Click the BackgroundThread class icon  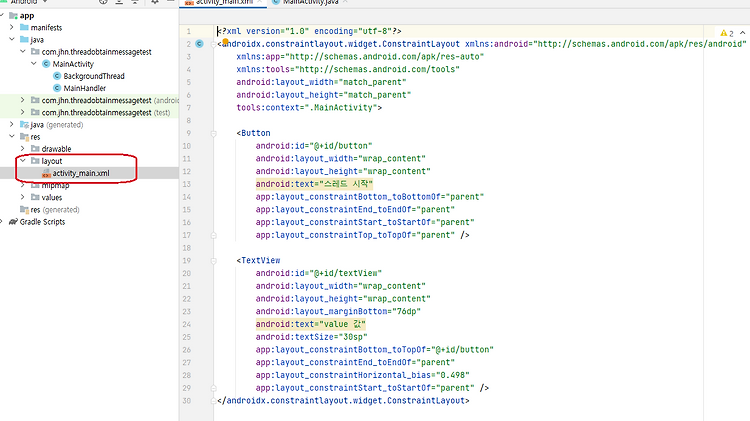click(x=57, y=76)
